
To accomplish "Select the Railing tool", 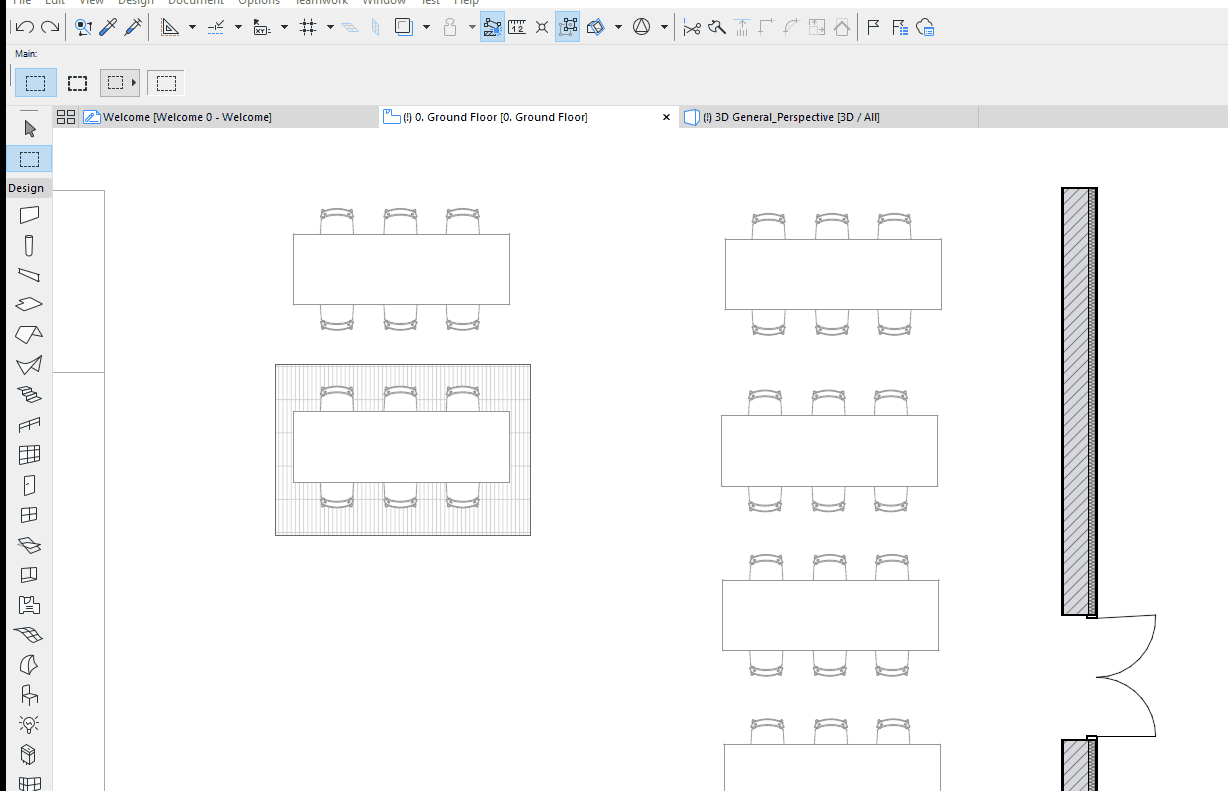I will tap(29, 425).
